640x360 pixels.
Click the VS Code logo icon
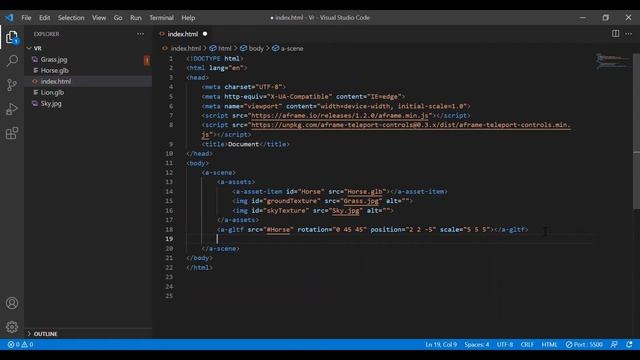pyautogui.click(x=9, y=18)
